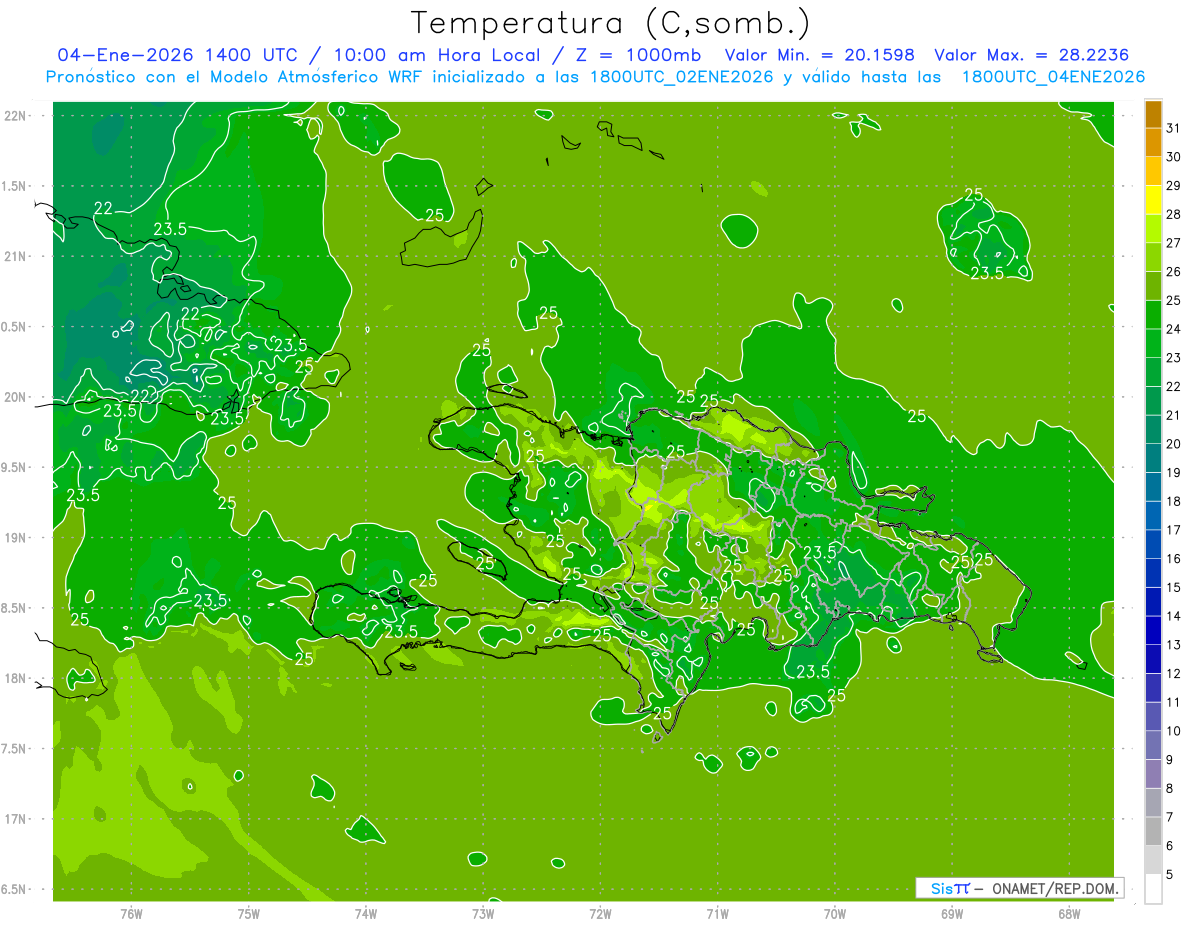Click the dark blue colorbar segment between 13 and 14

point(1153,630)
